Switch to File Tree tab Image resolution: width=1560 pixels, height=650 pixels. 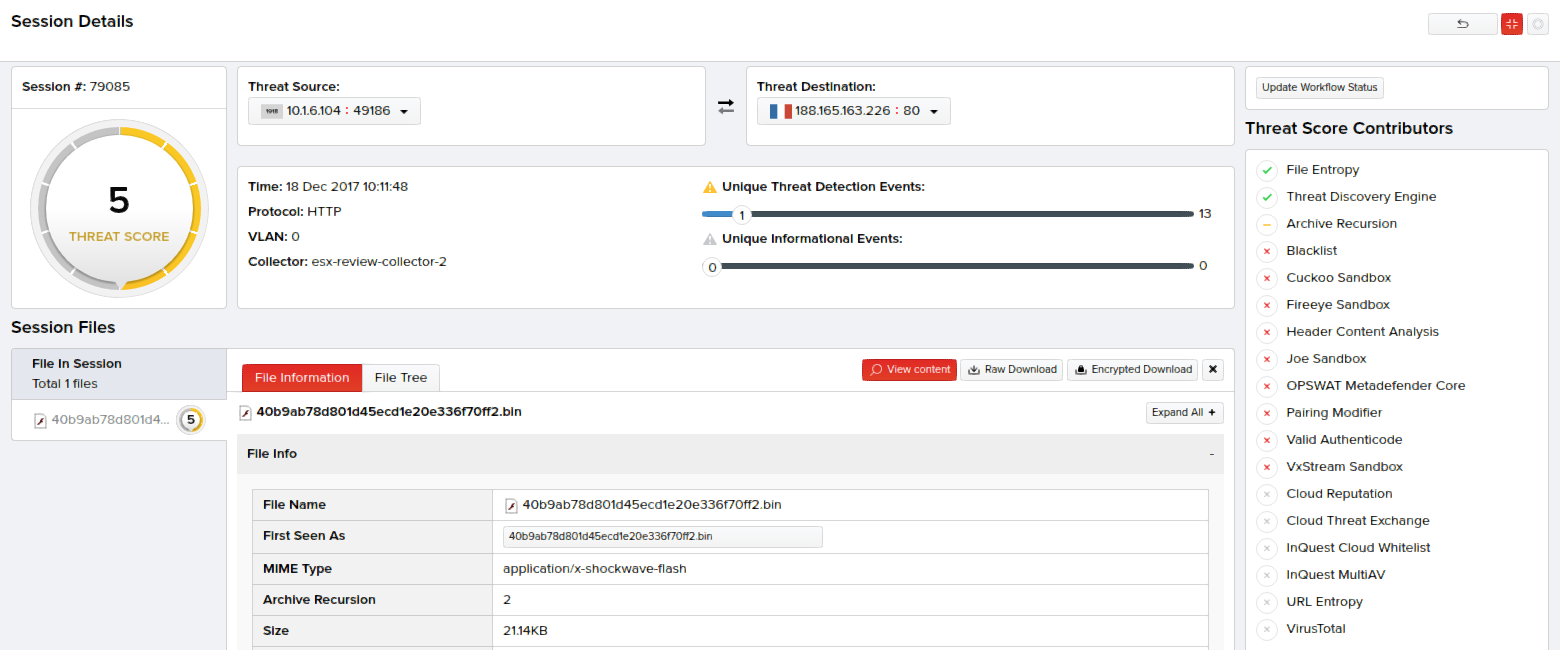click(400, 377)
